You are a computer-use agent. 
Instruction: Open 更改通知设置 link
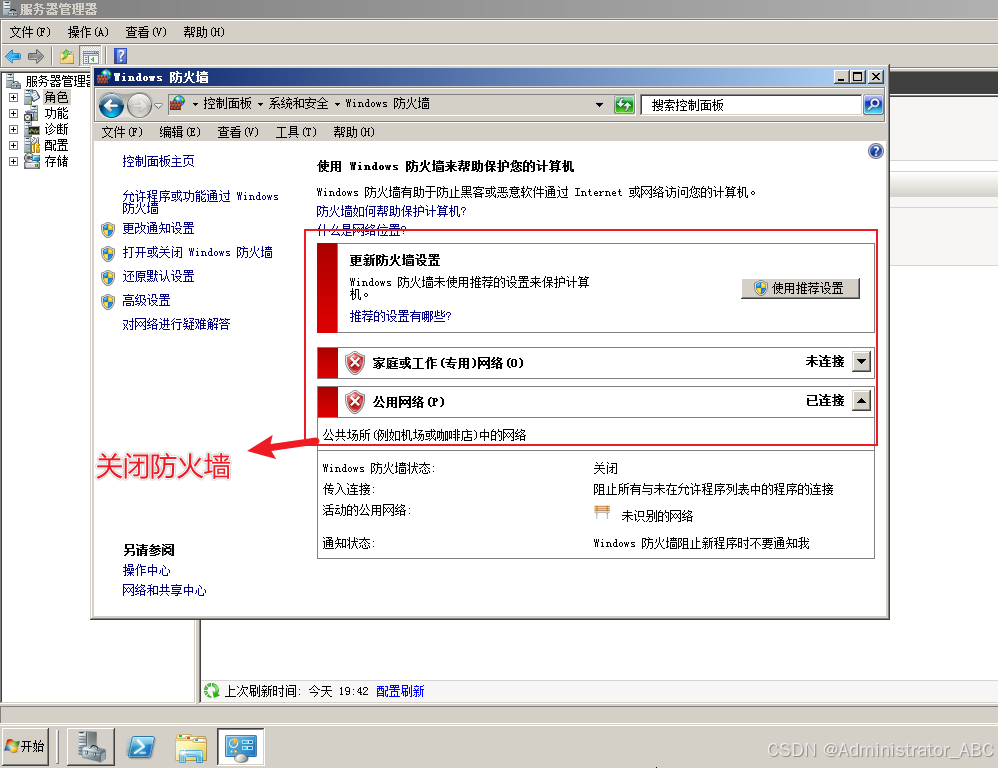tap(158, 228)
